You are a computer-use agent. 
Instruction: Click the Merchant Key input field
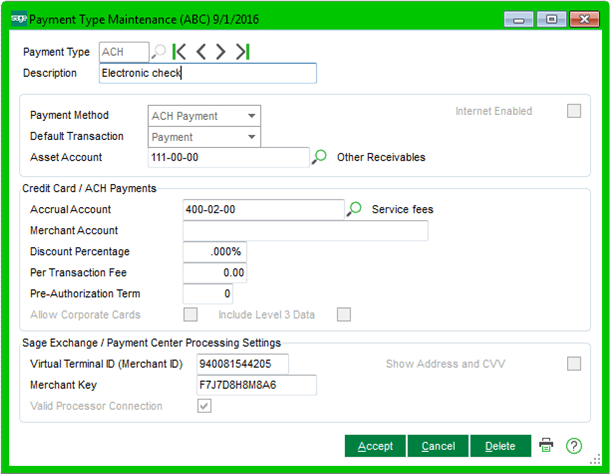[256, 385]
